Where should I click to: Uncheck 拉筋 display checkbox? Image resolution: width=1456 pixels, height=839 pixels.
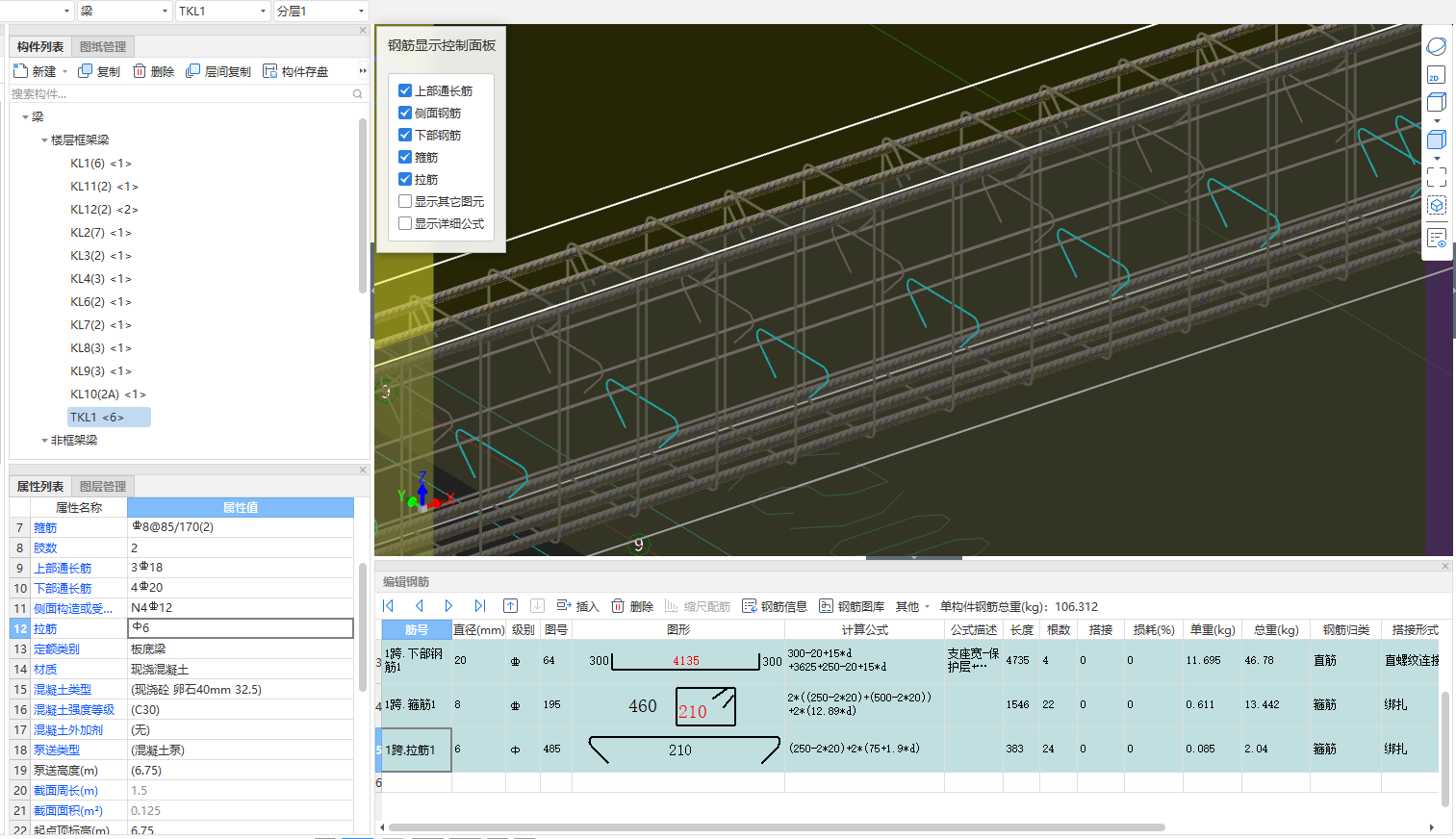405,179
